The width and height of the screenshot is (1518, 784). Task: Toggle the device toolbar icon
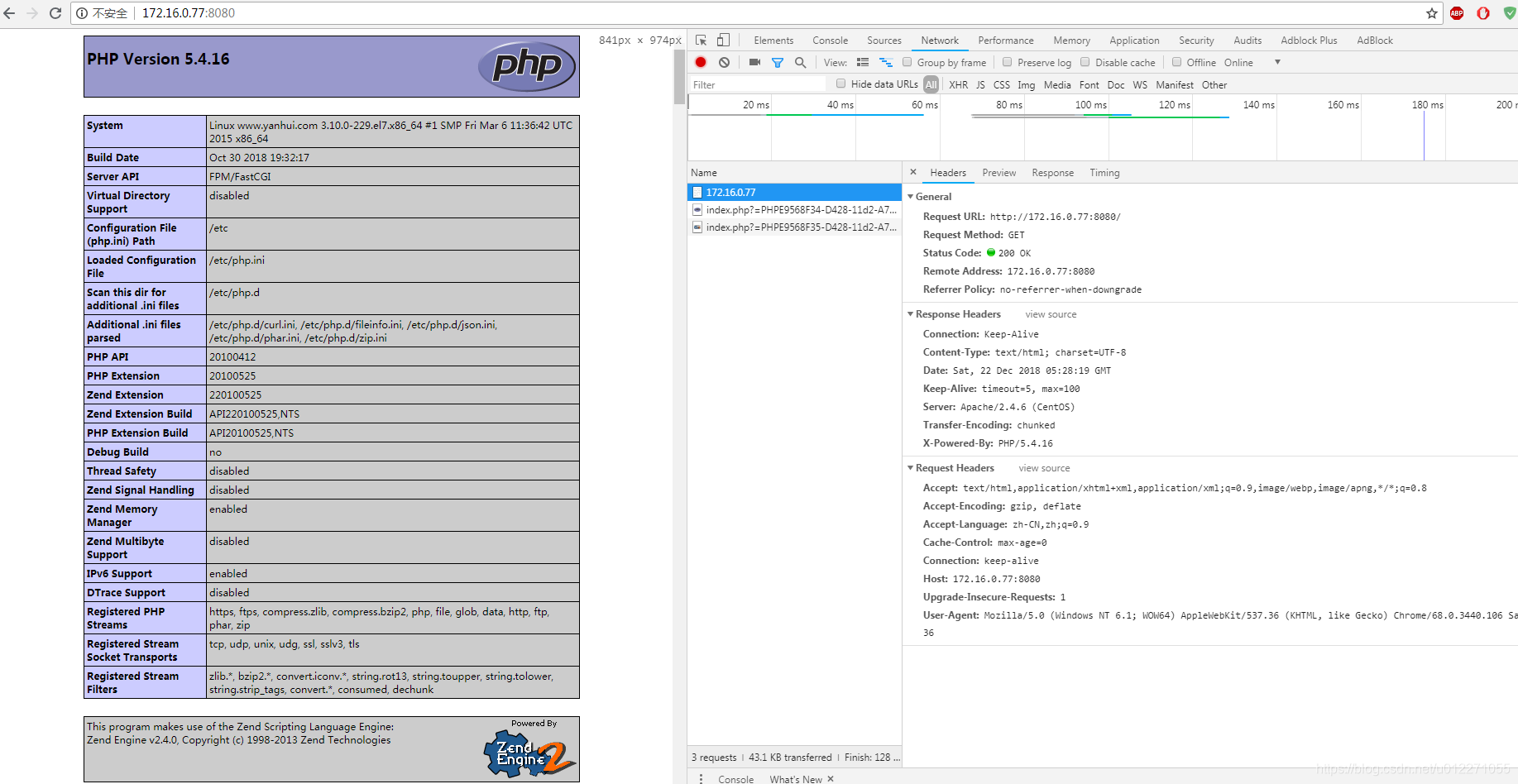(723, 40)
